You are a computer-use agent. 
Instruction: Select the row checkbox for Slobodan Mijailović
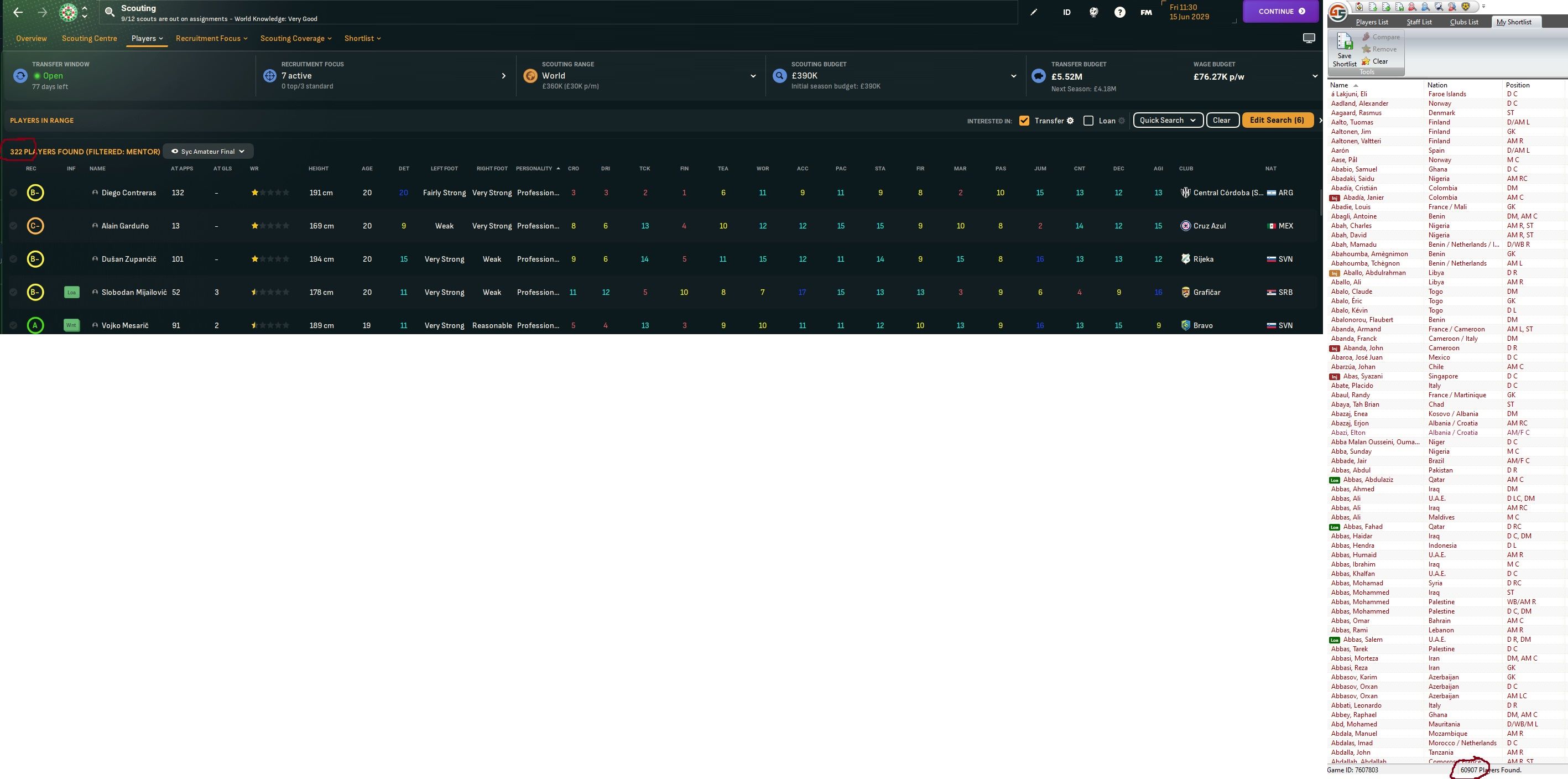(x=13, y=292)
